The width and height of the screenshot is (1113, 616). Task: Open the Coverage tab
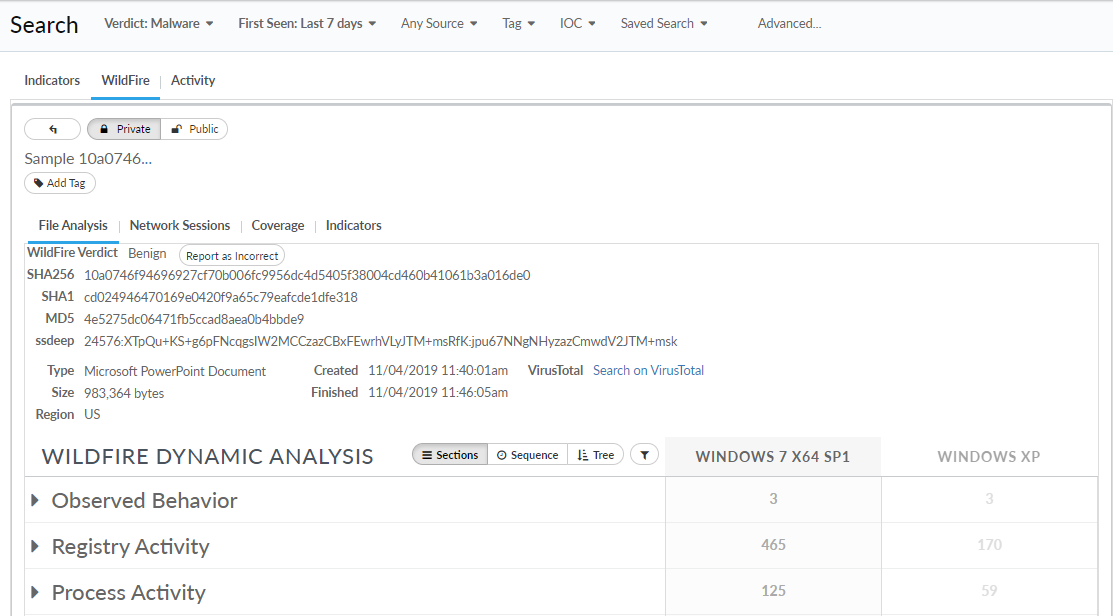coord(278,226)
